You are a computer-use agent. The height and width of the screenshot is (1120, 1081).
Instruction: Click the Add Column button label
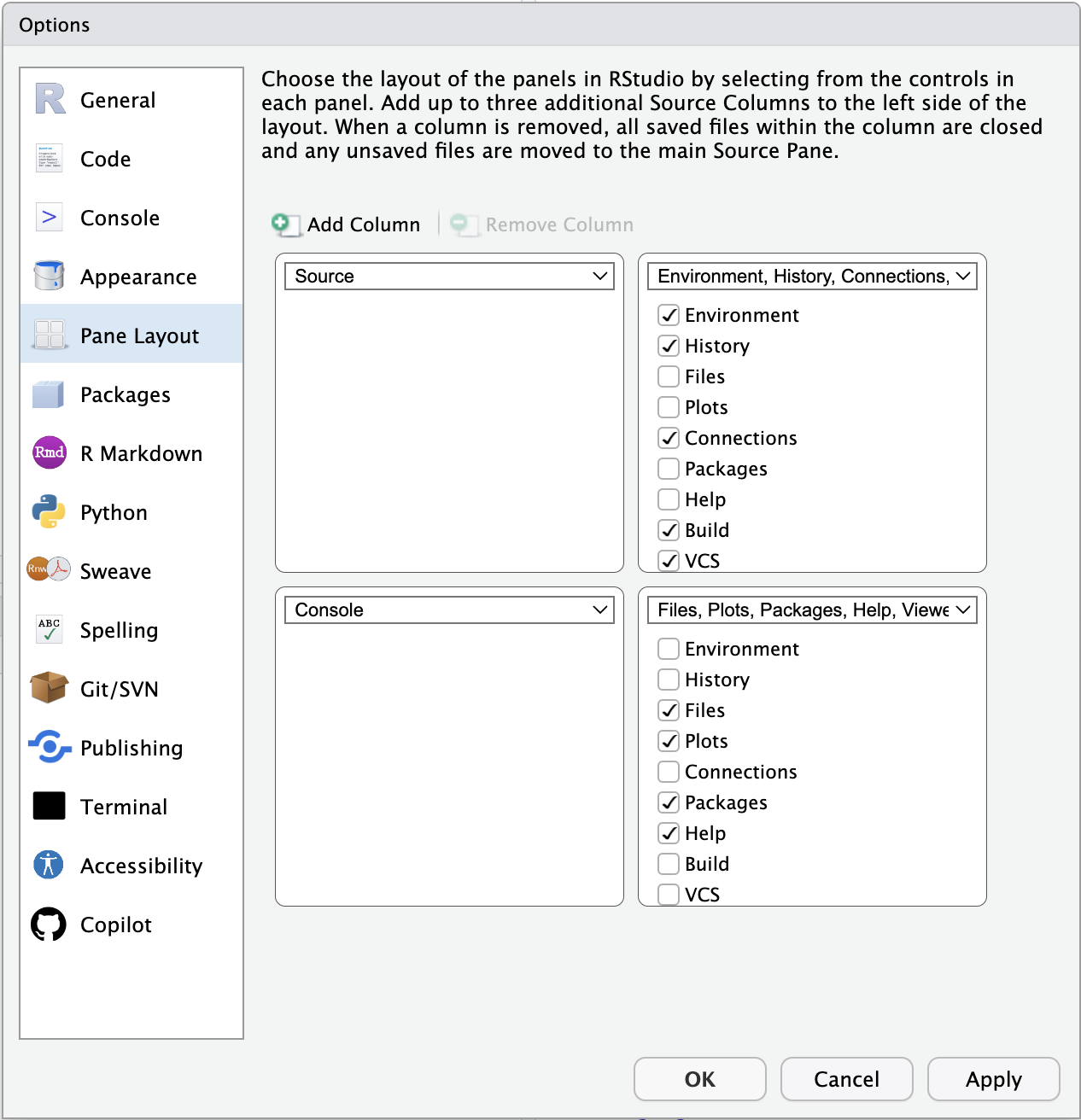364,225
